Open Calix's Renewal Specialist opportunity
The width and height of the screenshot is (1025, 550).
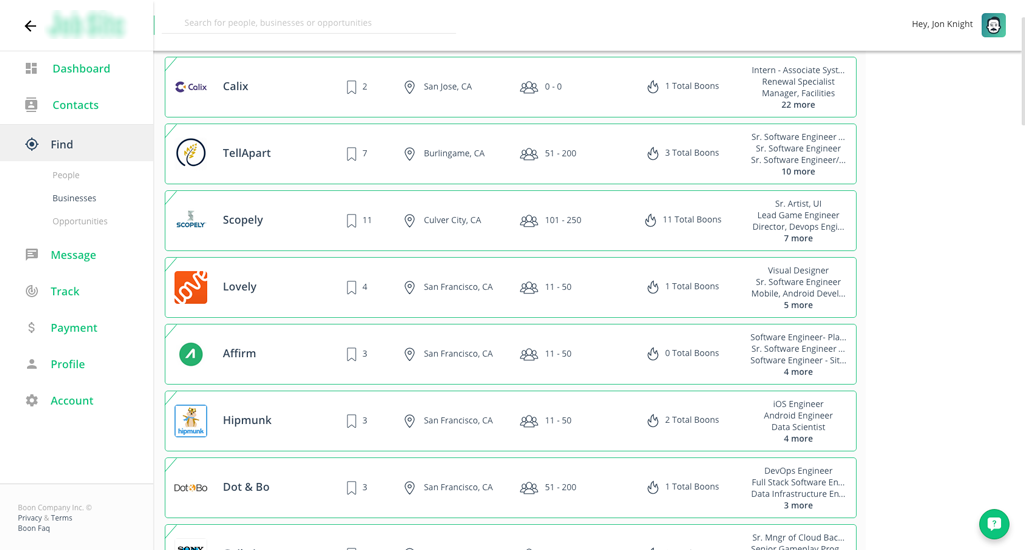798,82
